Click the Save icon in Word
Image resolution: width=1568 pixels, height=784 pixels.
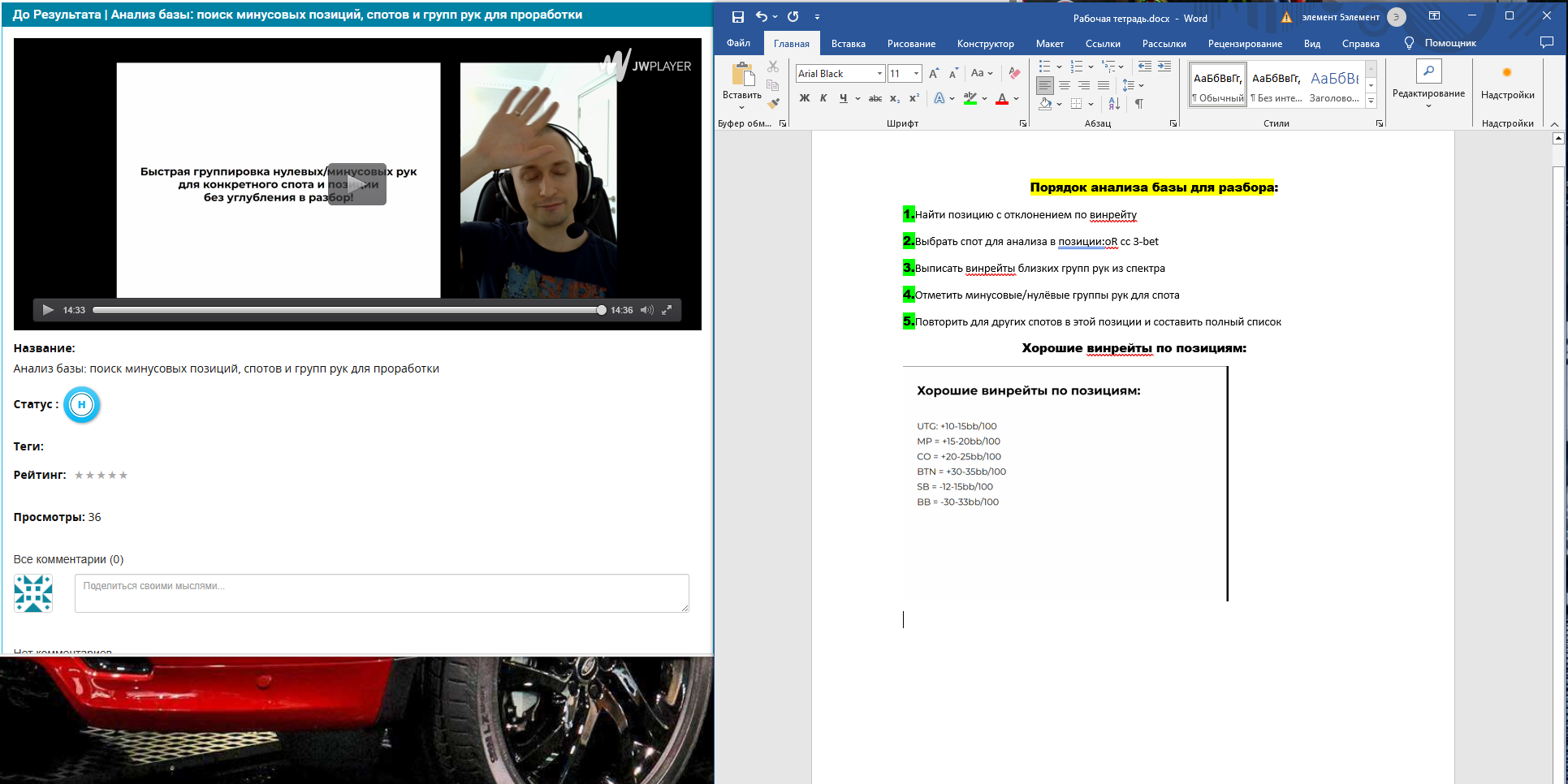[x=737, y=17]
